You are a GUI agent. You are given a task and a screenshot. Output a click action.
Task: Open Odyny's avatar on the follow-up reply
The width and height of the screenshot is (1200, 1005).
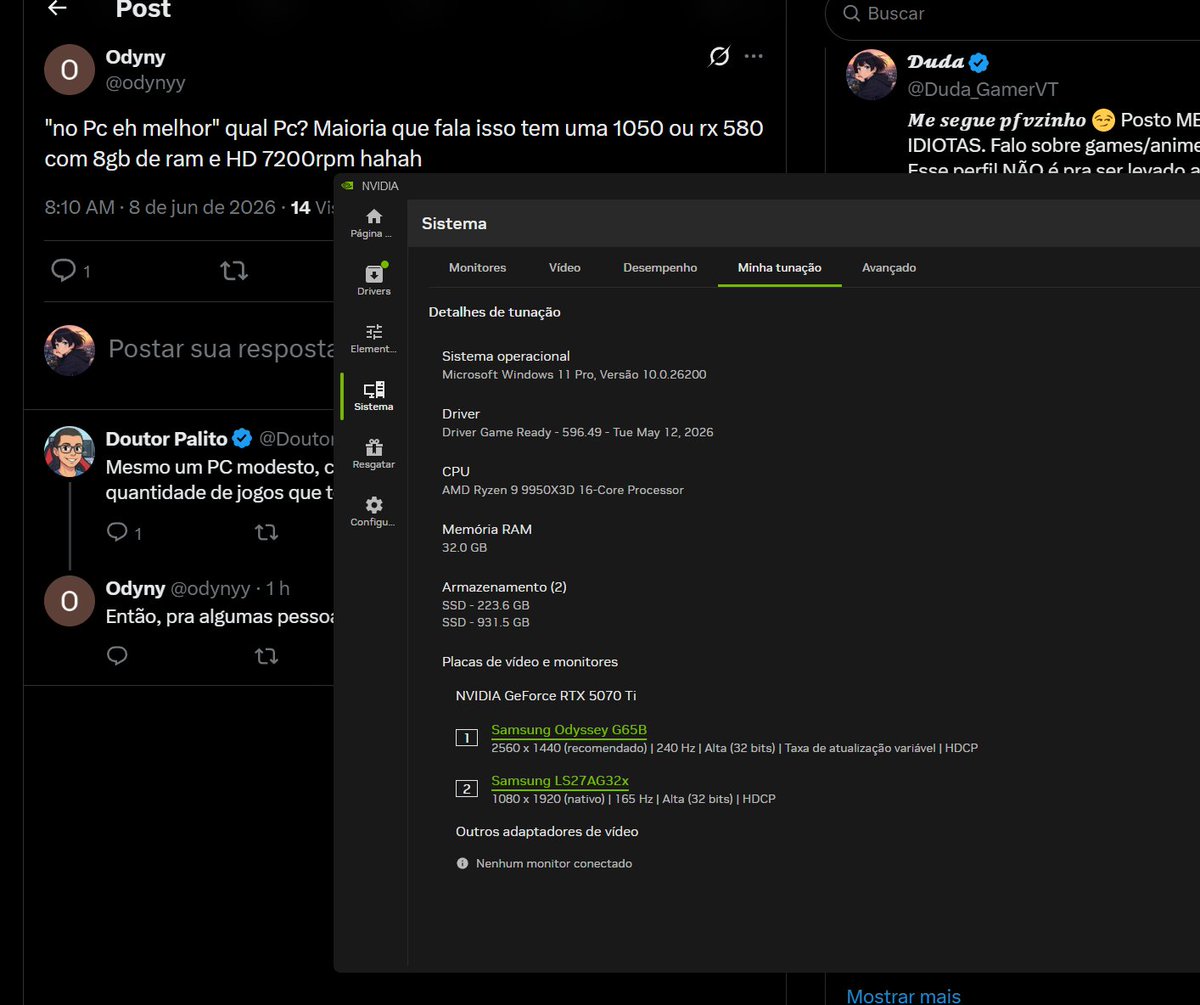70,601
